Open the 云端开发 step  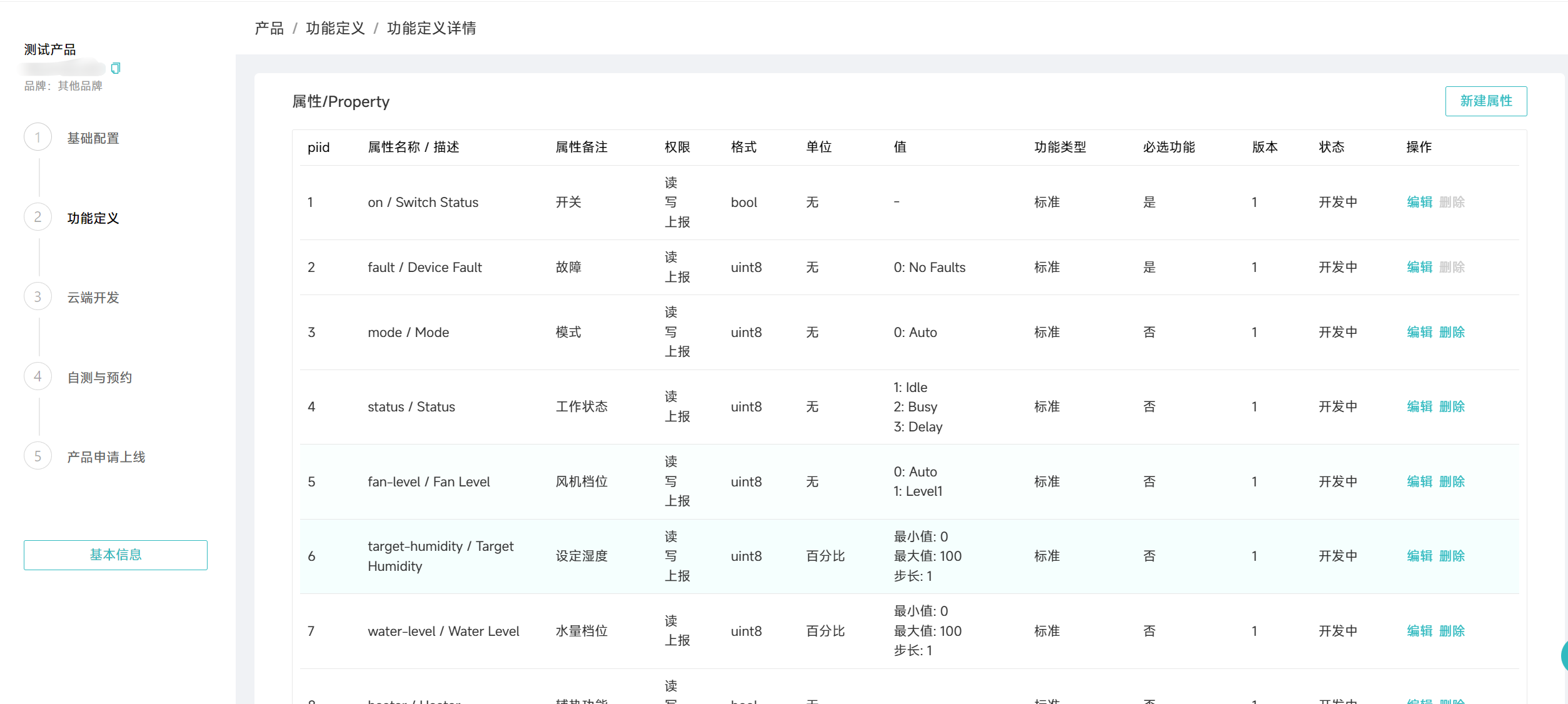coord(93,298)
